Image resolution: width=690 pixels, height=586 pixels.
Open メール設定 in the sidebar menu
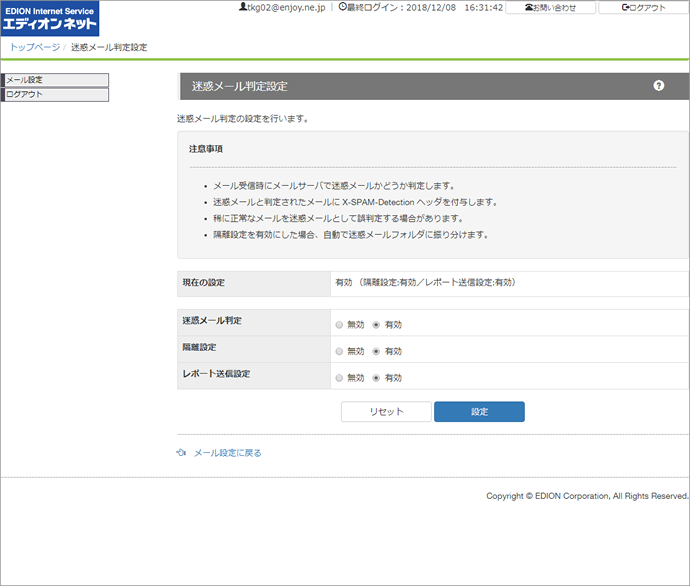click(x=55, y=80)
